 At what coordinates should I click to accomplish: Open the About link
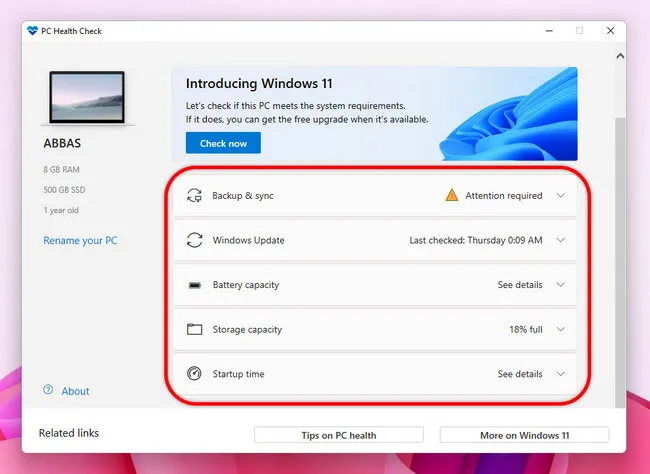click(x=75, y=391)
